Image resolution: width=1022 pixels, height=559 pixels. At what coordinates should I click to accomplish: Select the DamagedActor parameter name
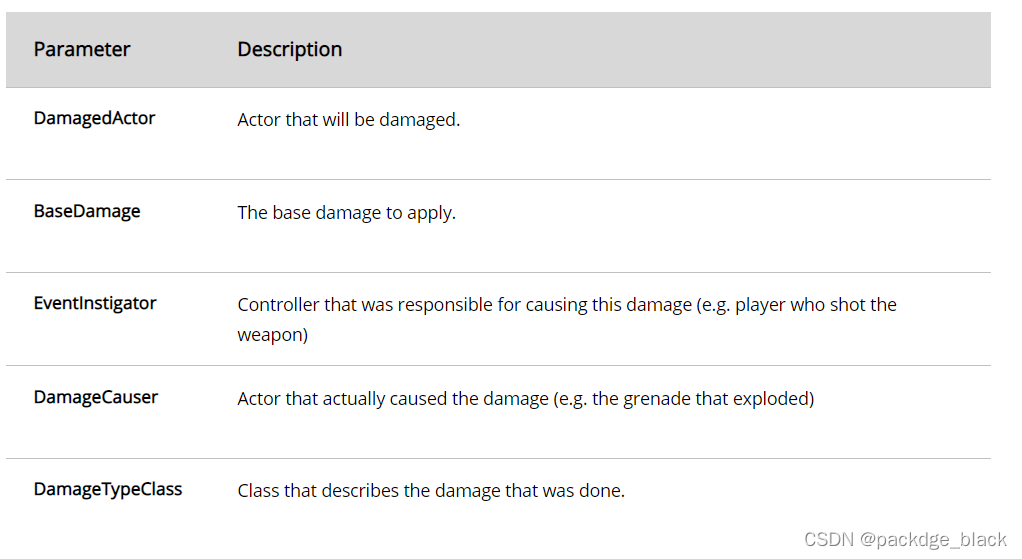point(95,119)
